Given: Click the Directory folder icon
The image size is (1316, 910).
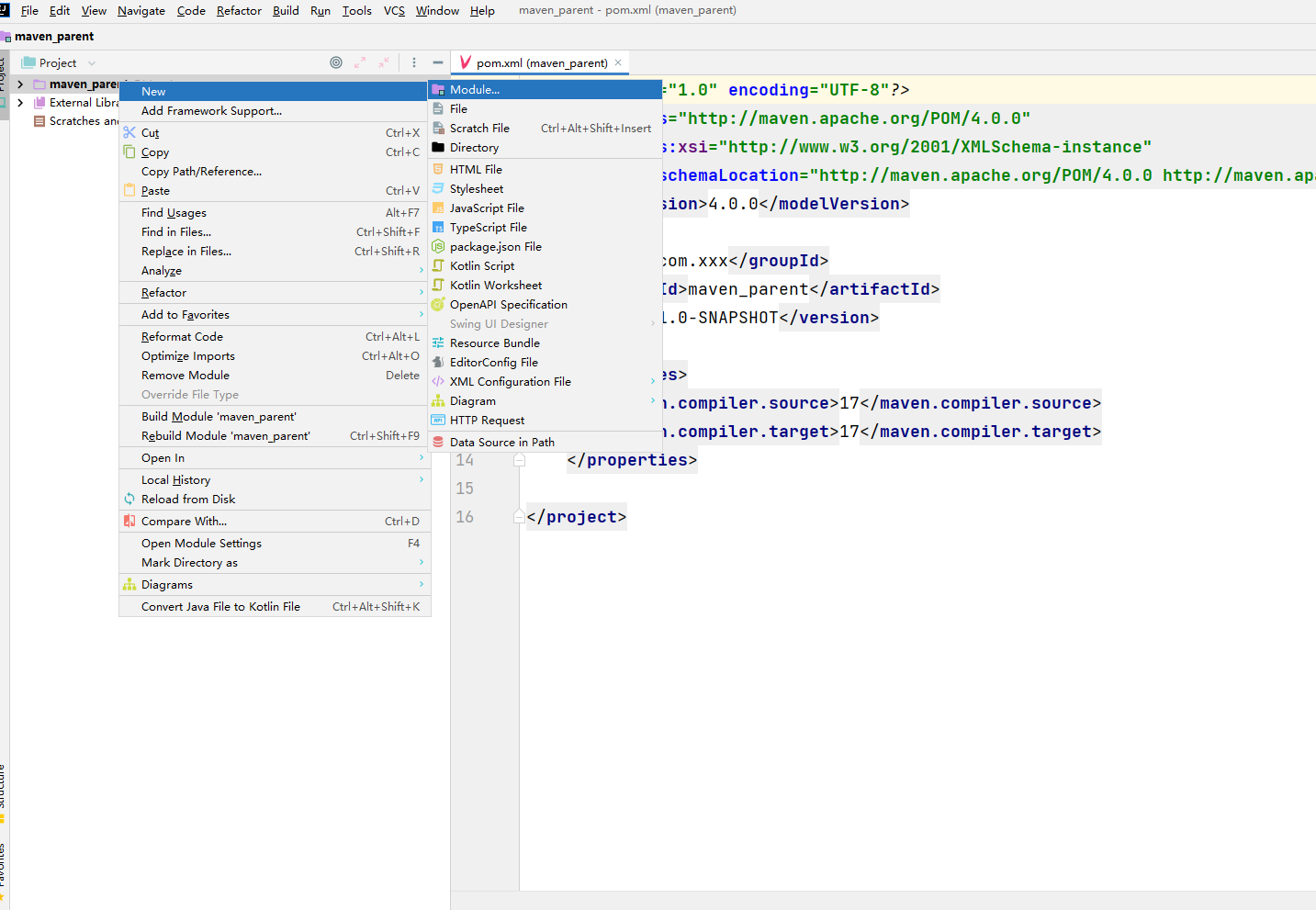Looking at the screenshot, I should coord(438,148).
